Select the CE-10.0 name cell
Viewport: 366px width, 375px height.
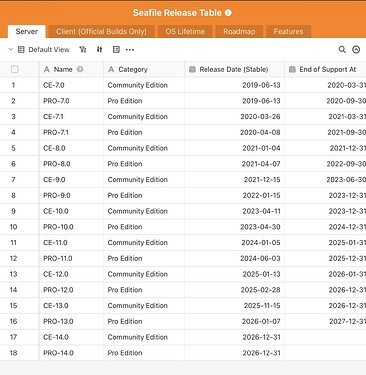(x=71, y=211)
